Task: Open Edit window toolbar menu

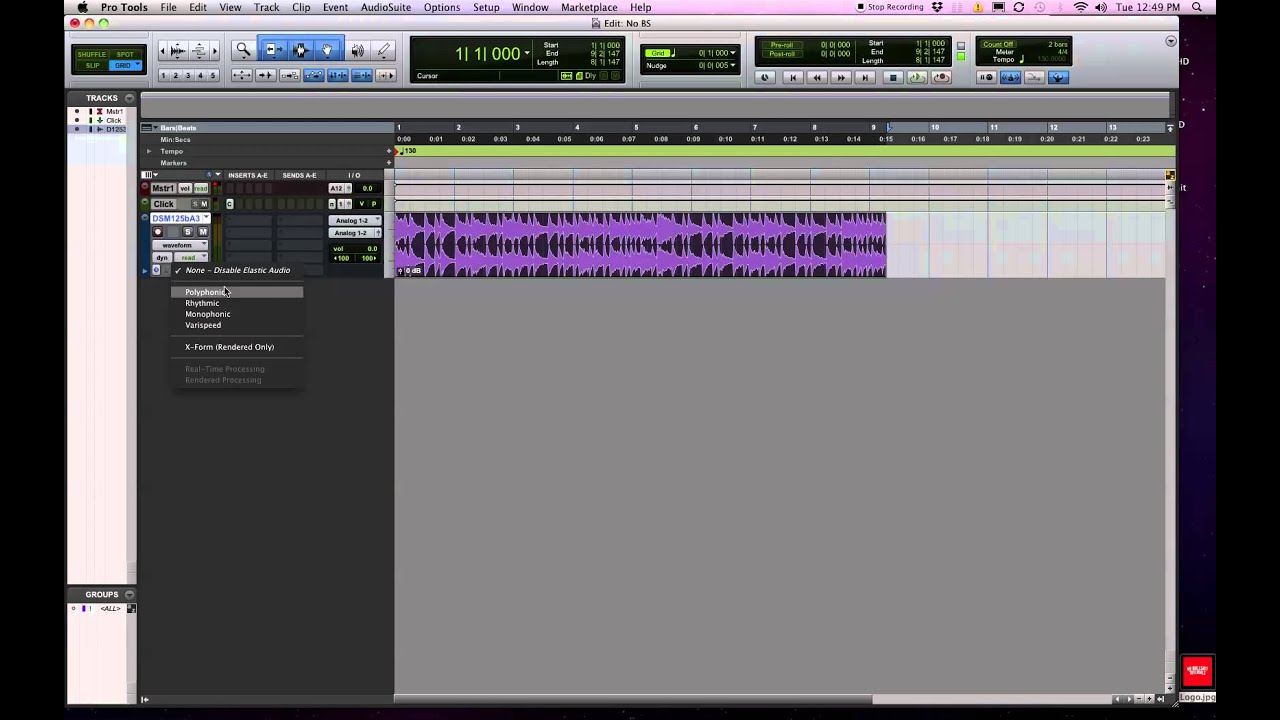Action: pos(1171,42)
